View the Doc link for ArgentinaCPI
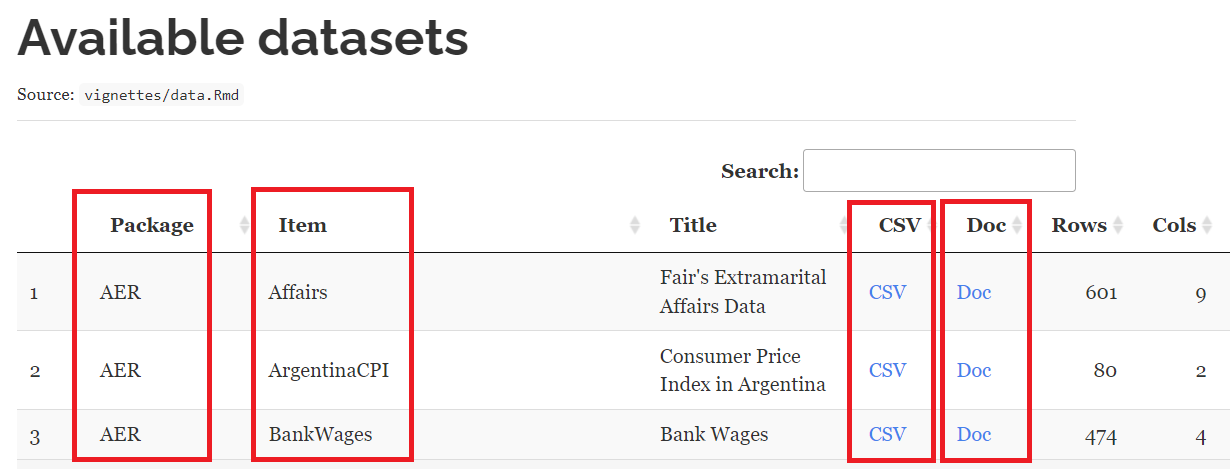This screenshot has height=469, width=1230. 974,370
